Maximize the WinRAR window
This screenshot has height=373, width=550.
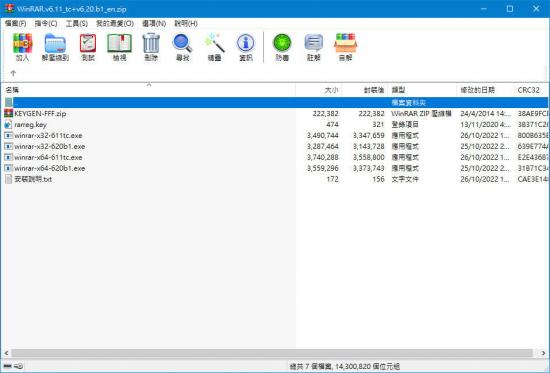click(x=510, y=9)
